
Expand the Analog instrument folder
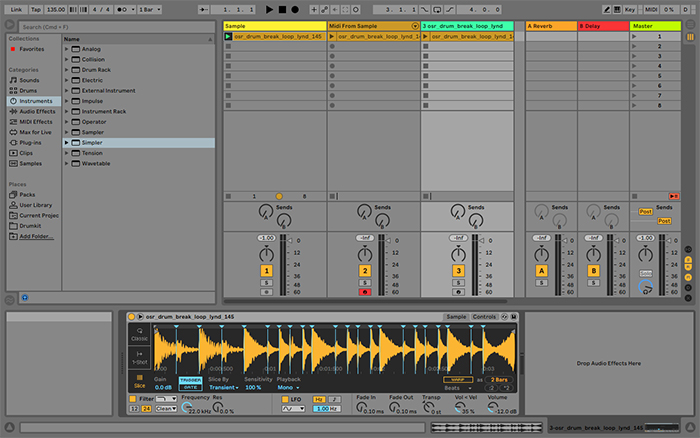(x=67, y=49)
